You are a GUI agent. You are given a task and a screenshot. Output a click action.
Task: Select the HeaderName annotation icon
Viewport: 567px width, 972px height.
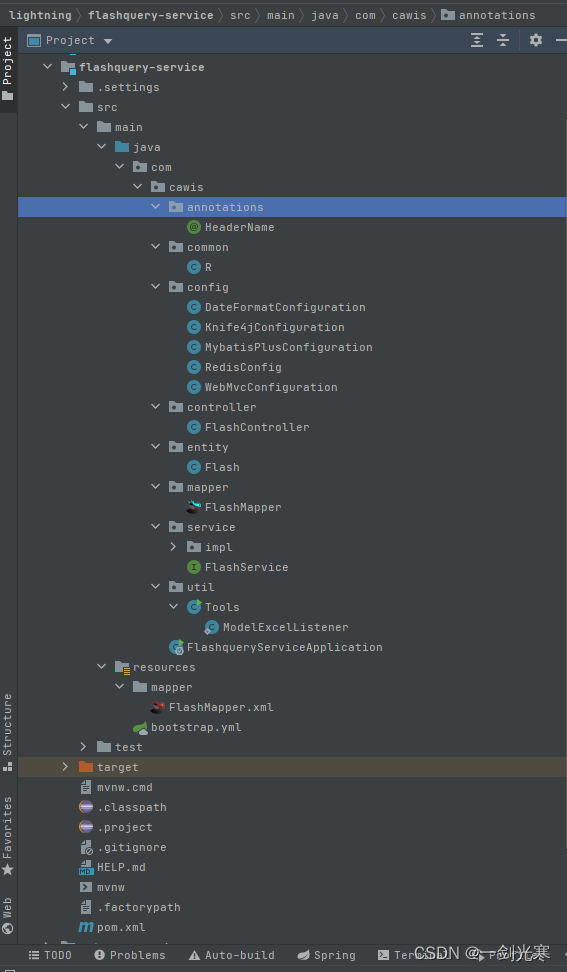coord(194,228)
